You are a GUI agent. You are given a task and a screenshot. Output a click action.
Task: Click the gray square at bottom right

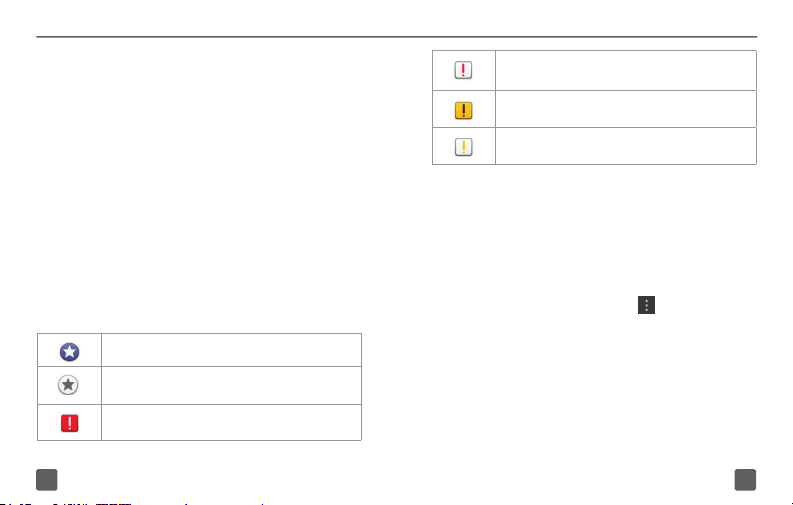pyautogui.click(x=745, y=480)
